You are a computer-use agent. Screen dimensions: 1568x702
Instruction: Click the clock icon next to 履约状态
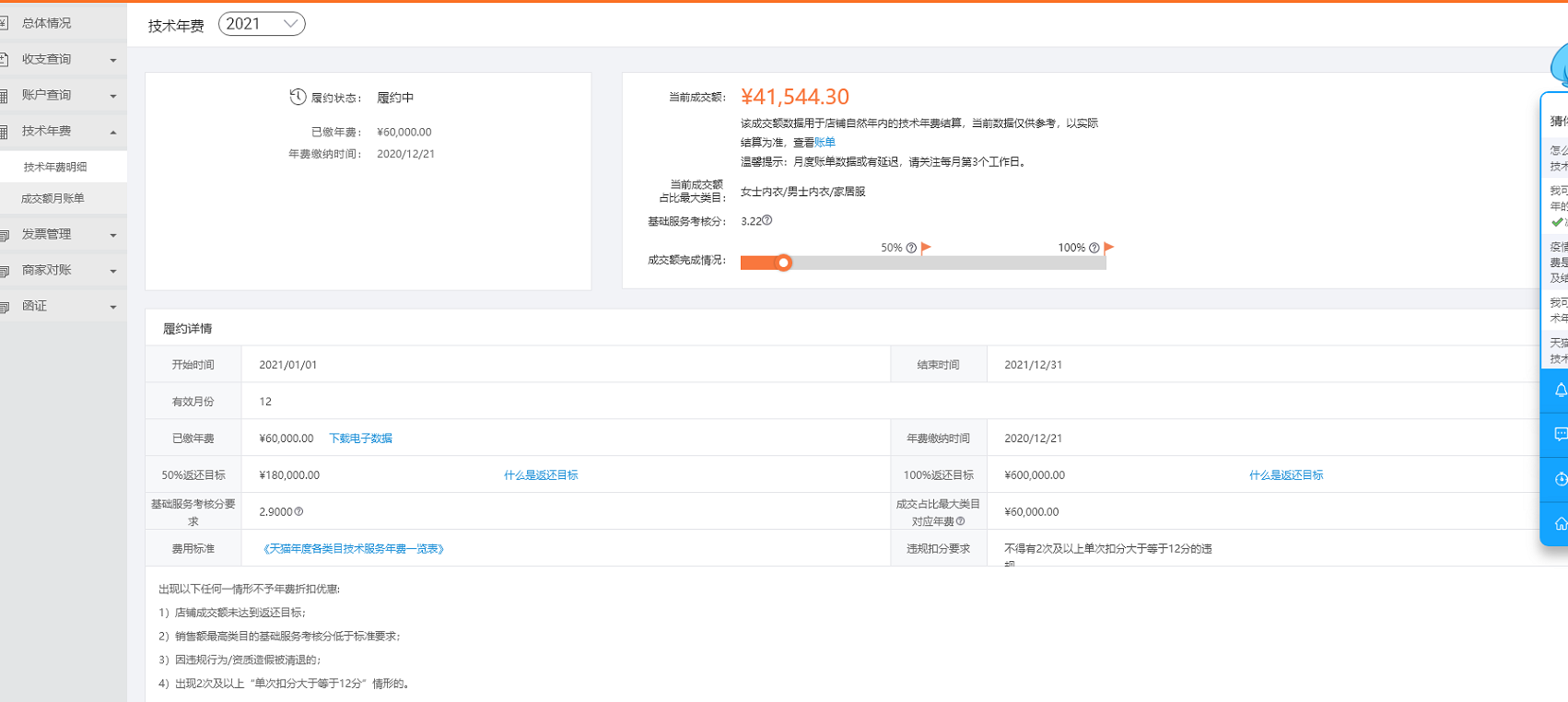coord(298,97)
